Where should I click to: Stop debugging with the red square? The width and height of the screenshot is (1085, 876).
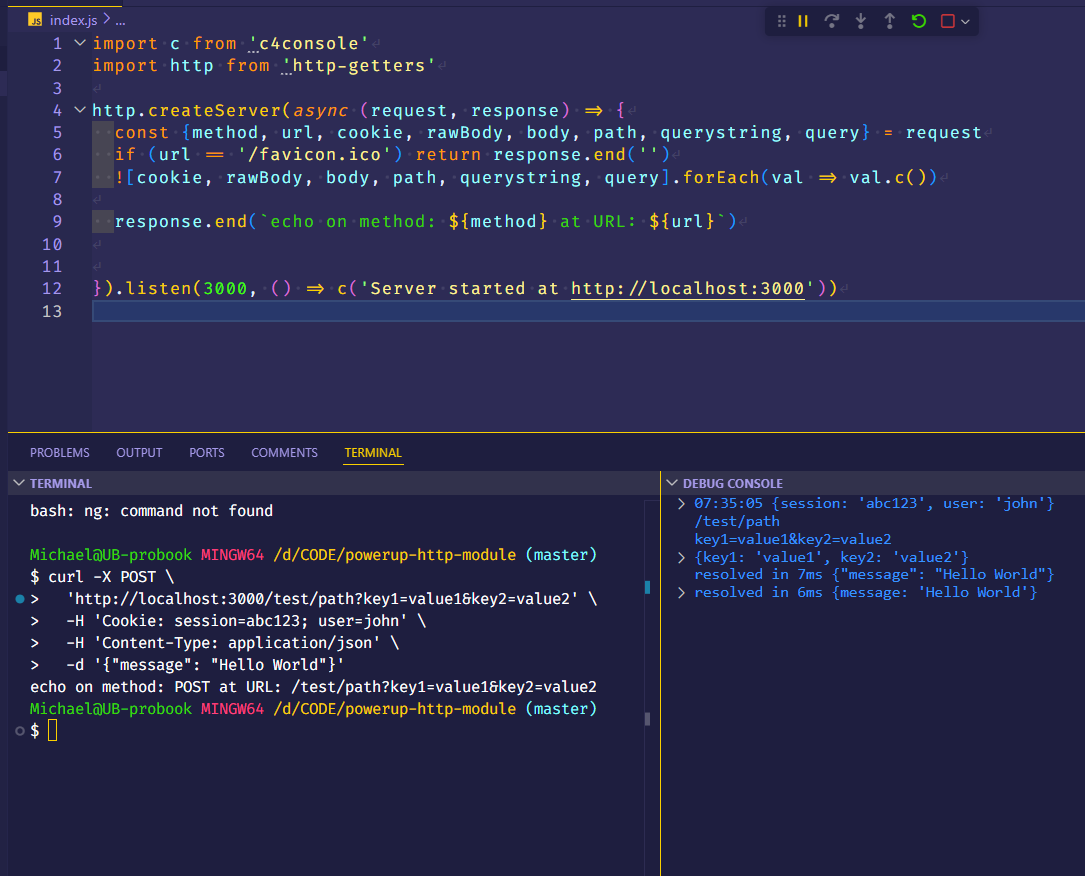[948, 21]
